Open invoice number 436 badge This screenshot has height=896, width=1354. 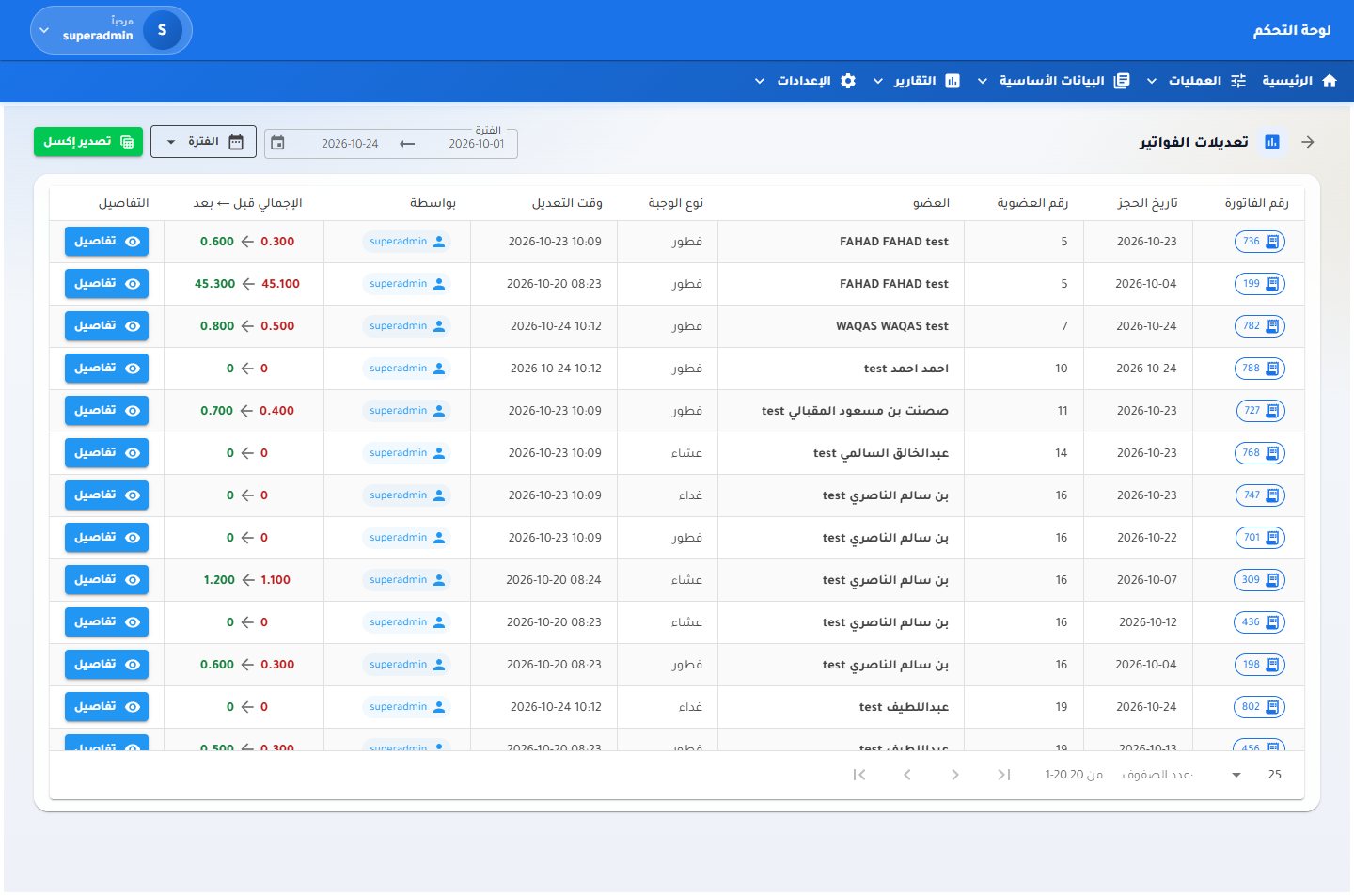coord(1259,622)
